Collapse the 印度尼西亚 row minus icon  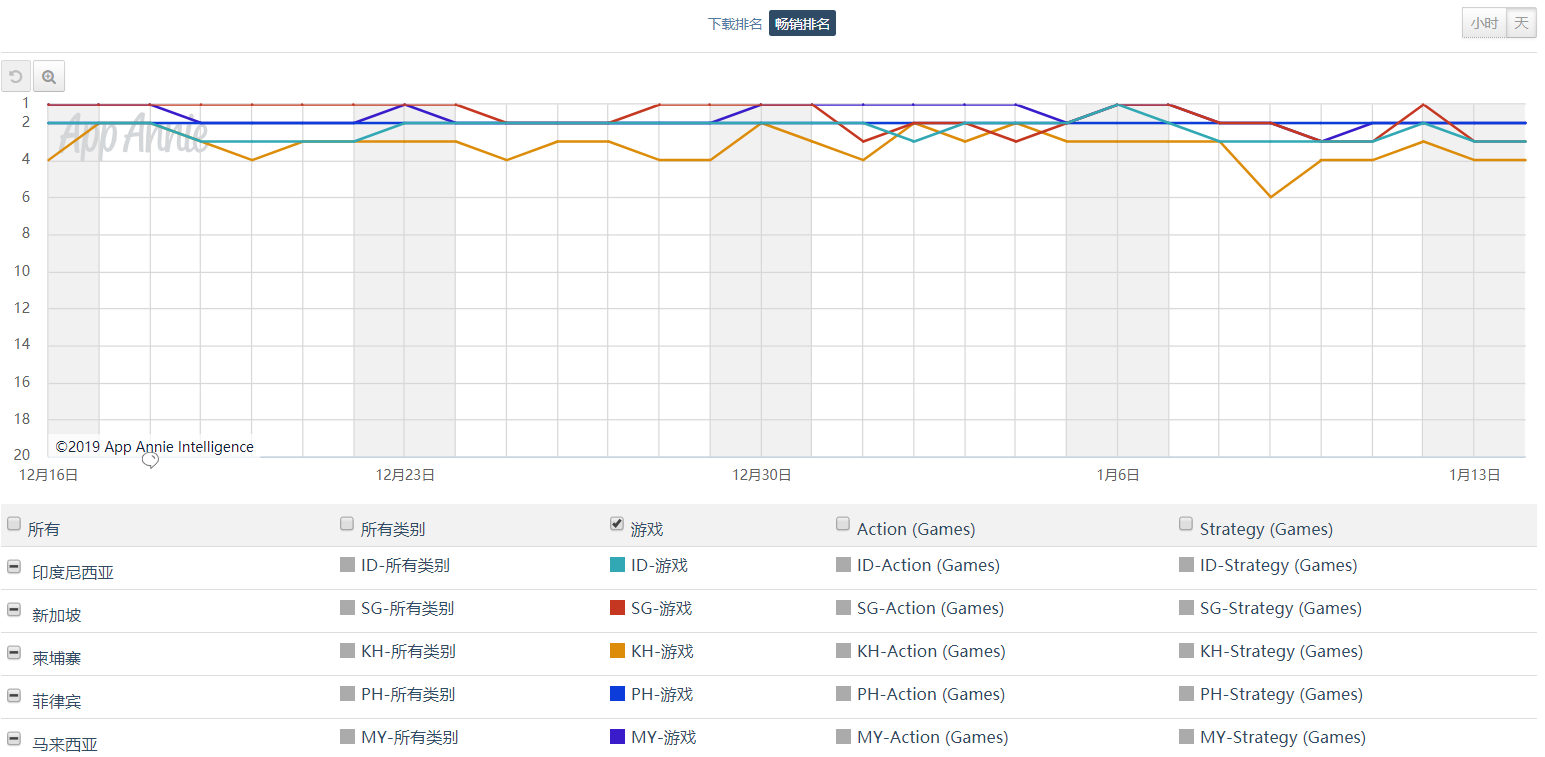coord(14,566)
